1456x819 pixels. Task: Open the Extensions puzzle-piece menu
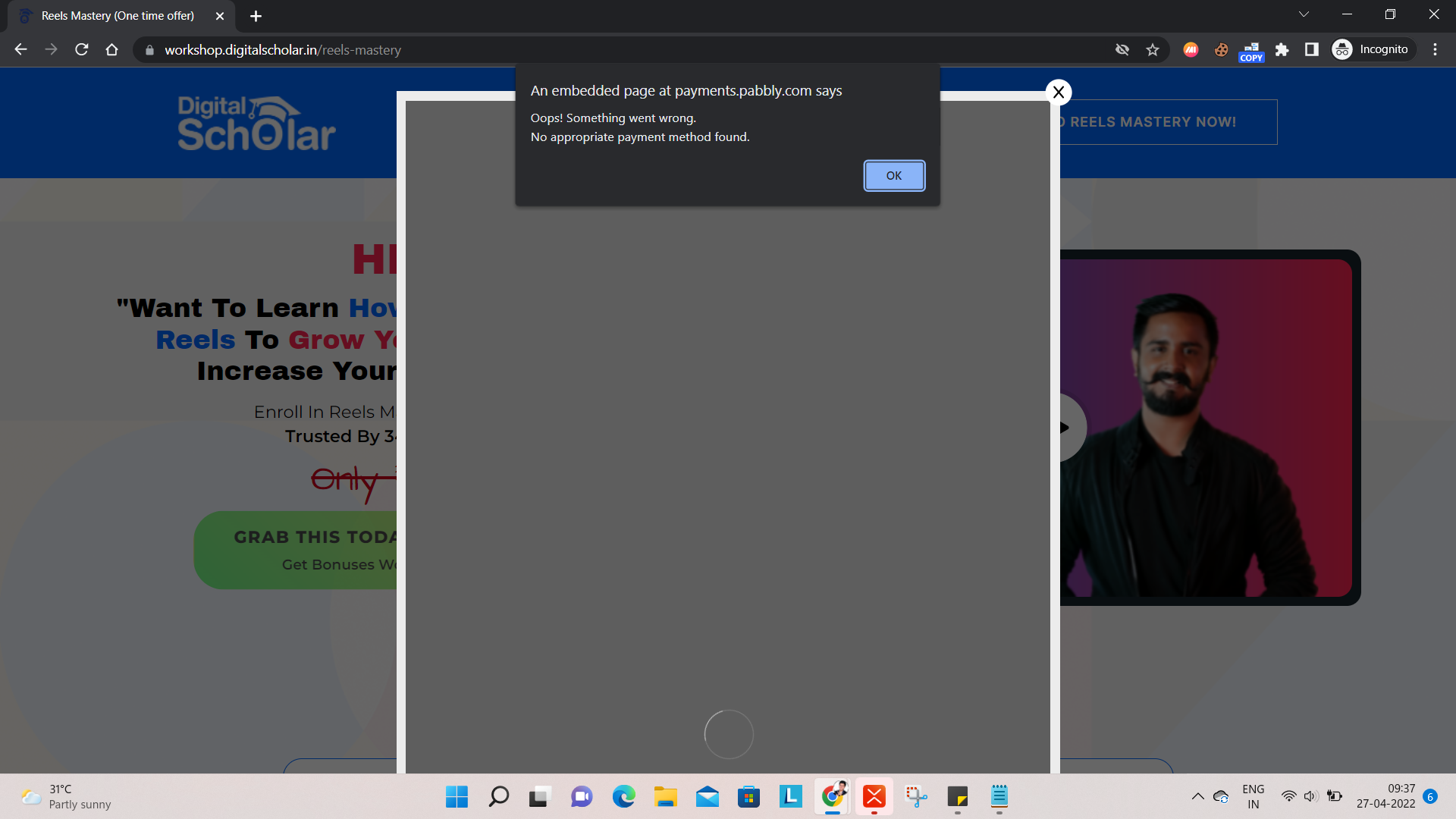(x=1282, y=50)
